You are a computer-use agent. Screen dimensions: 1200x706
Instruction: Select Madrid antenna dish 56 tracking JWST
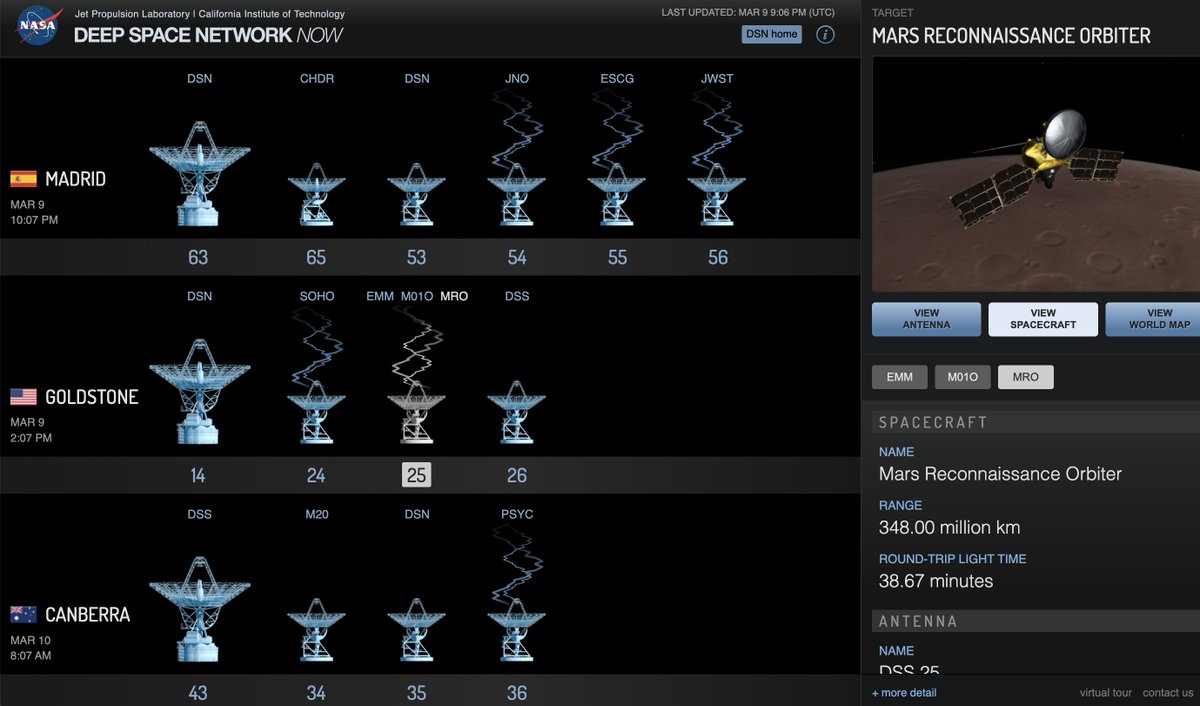[717, 194]
